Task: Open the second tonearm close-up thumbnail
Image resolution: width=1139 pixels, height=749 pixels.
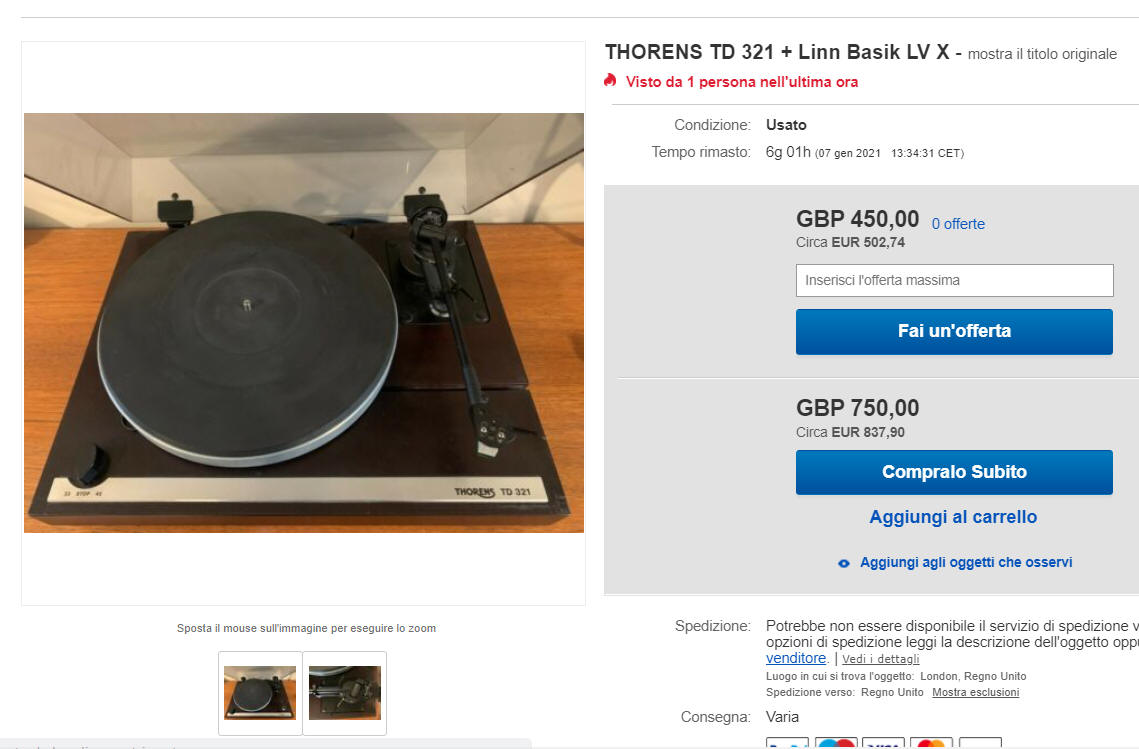Action: [345, 693]
